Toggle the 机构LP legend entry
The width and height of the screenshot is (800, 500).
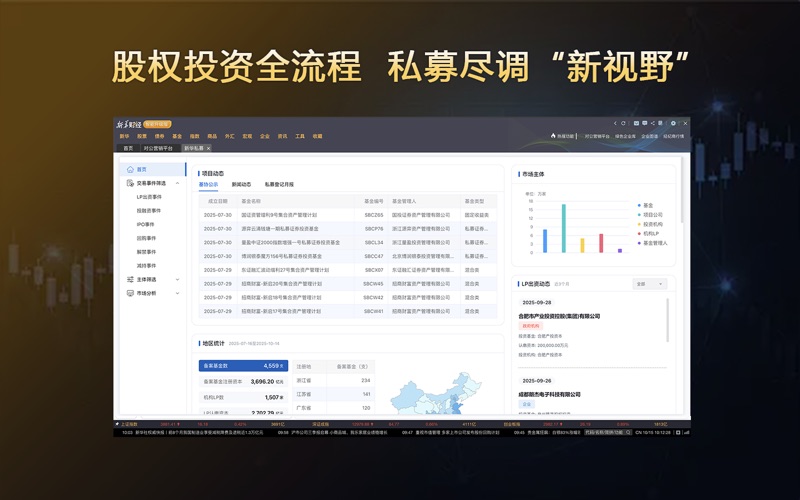point(648,234)
